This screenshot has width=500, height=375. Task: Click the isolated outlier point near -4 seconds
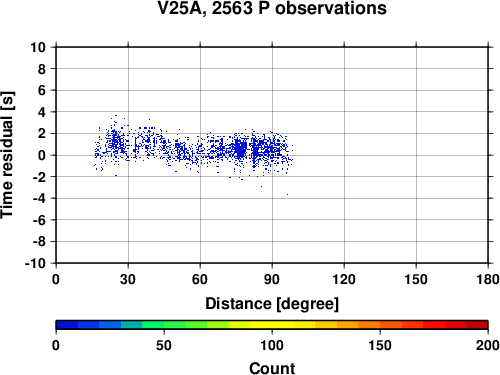coord(287,194)
